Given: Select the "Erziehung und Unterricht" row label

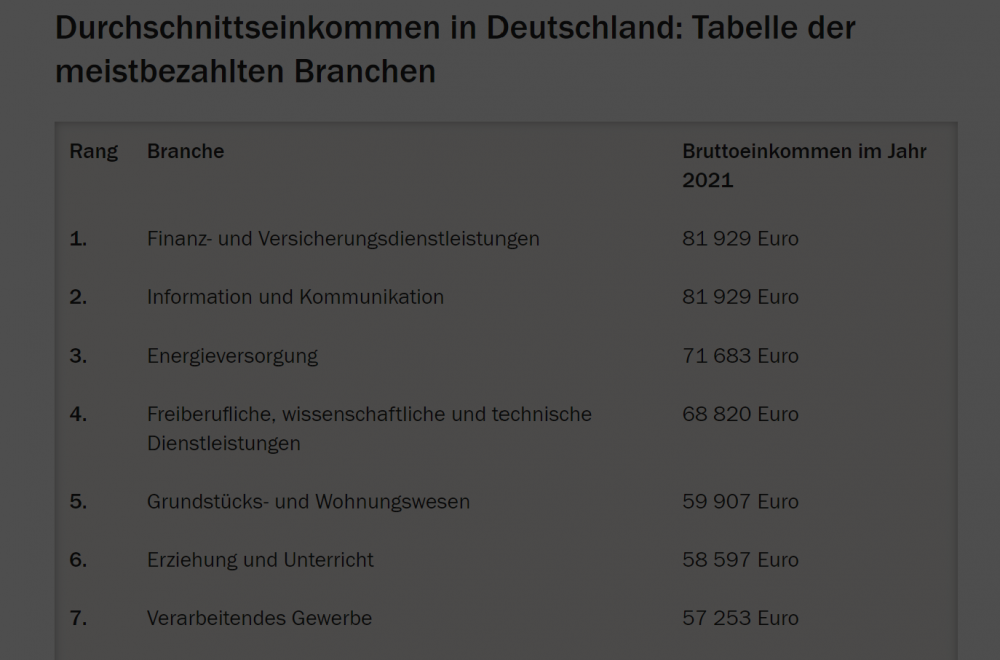Looking at the screenshot, I should (260, 560).
